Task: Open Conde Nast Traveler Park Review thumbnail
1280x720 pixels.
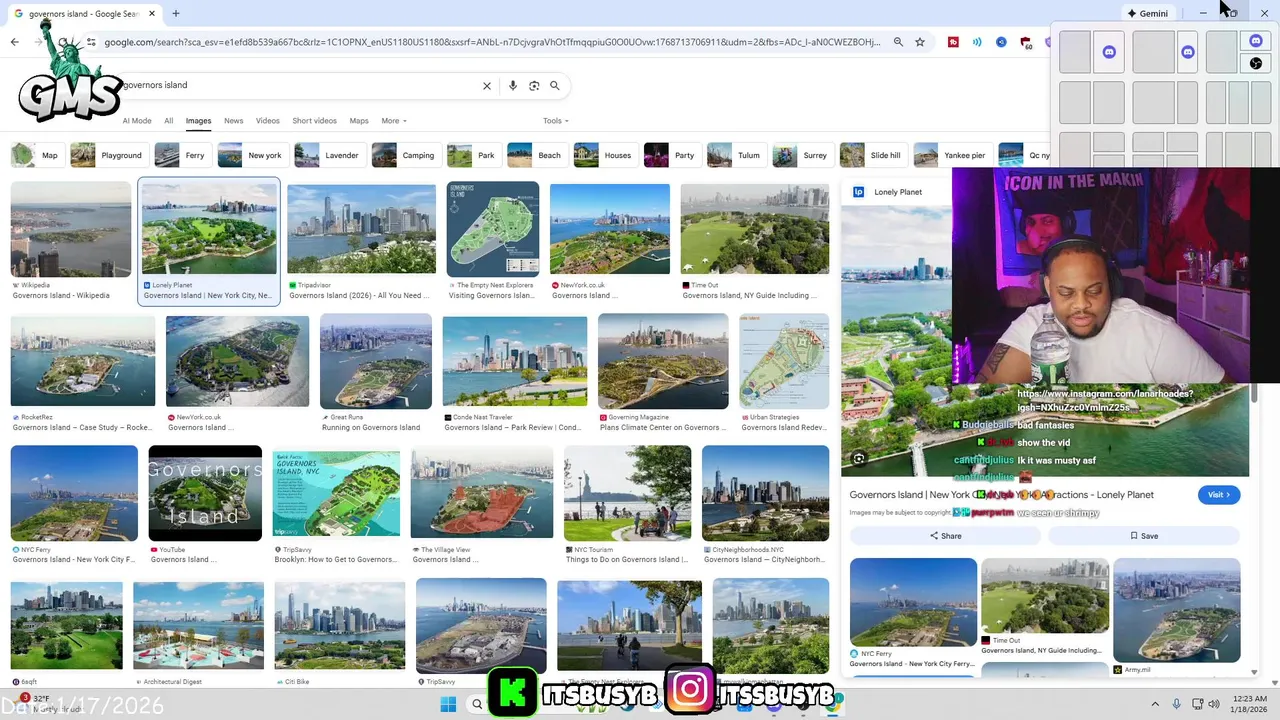Action: coord(515,361)
